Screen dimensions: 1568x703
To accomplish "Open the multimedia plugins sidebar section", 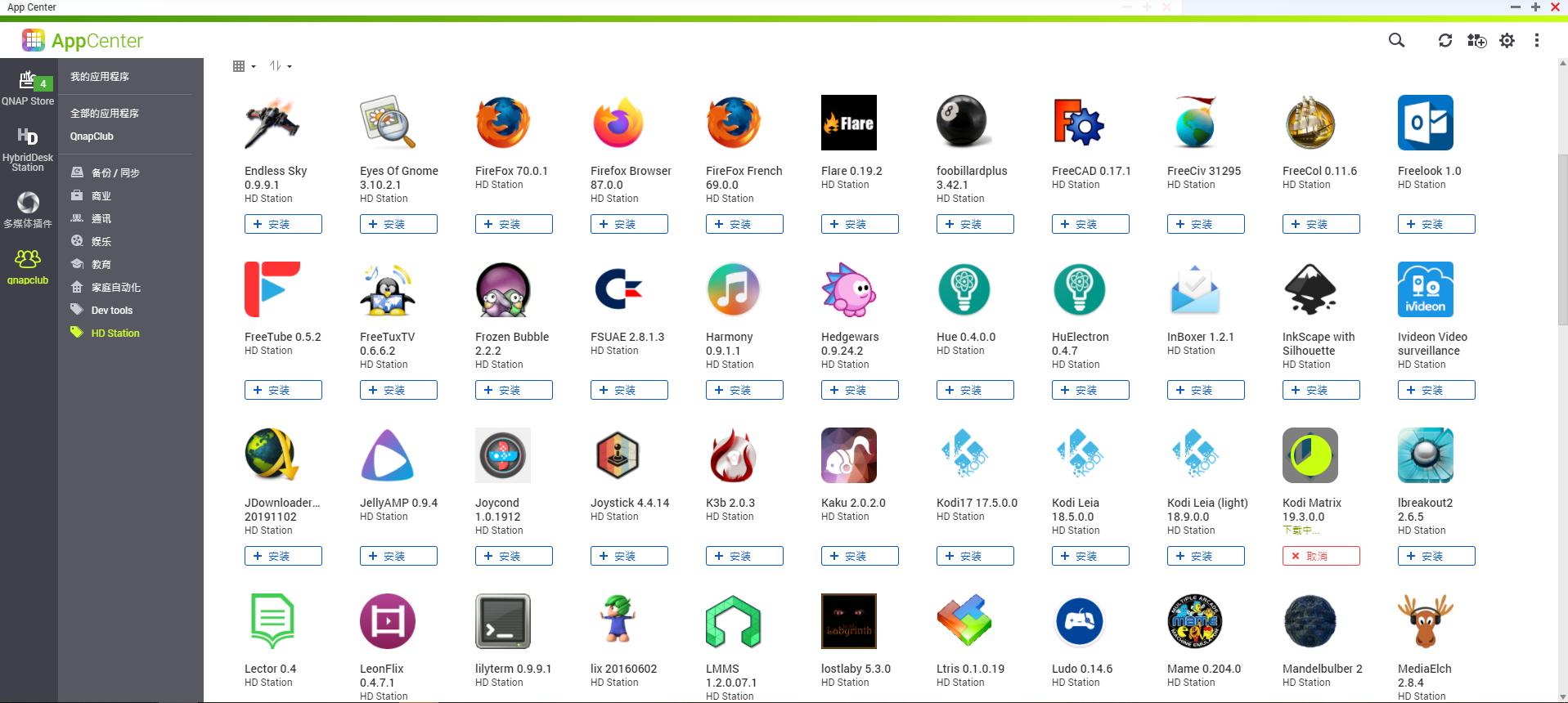I will click(28, 209).
